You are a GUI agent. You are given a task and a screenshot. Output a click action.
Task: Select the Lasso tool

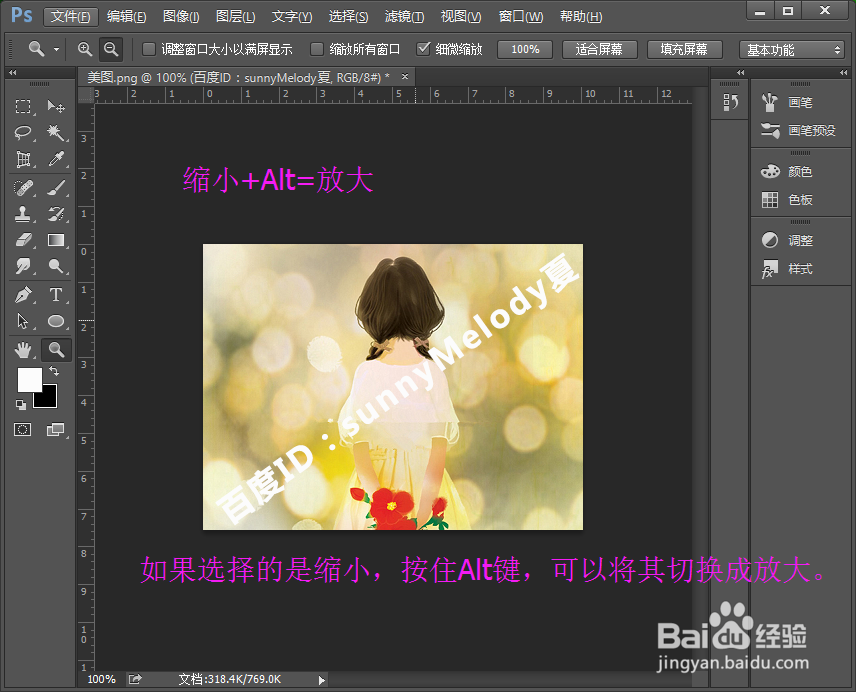coord(23,132)
